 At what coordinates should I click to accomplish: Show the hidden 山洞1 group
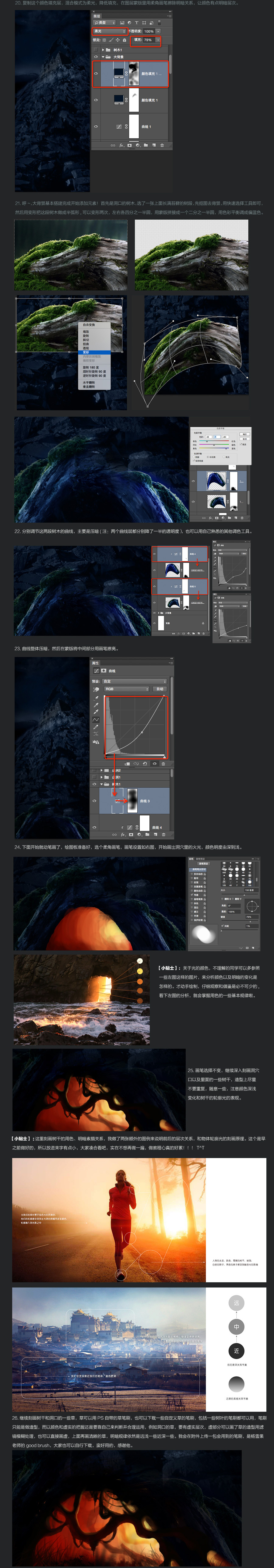click(x=94, y=777)
